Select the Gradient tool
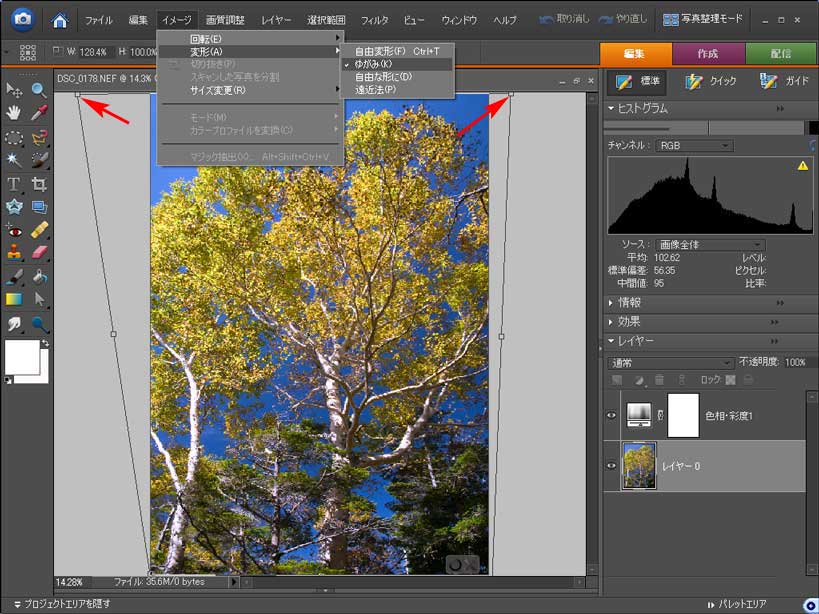This screenshot has width=819, height=614. (14, 299)
